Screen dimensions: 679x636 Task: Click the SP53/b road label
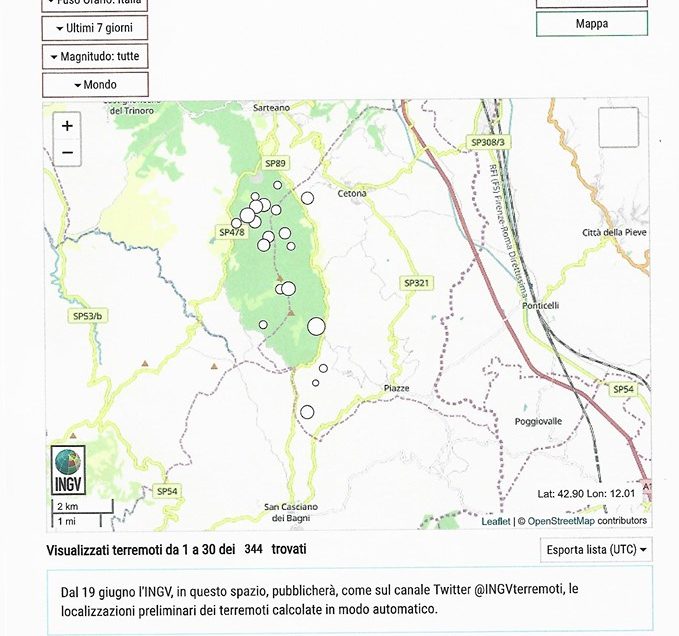(87, 316)
